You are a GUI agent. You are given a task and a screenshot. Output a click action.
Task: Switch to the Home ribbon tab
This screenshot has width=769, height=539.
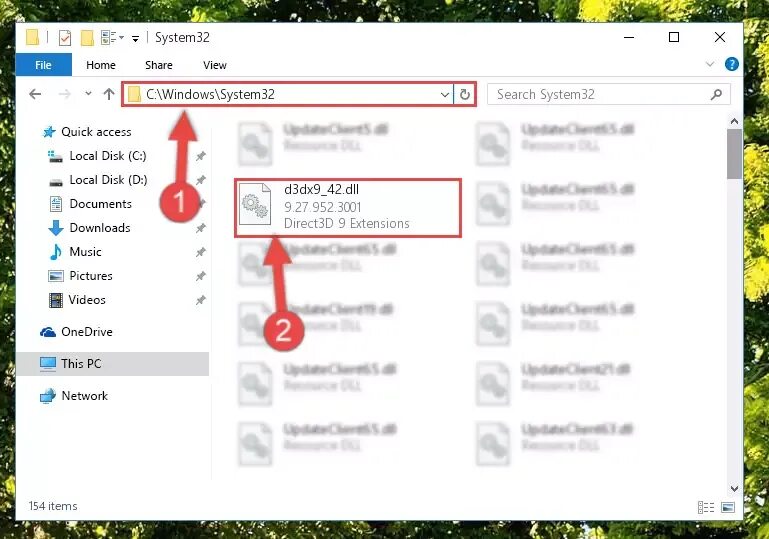(101, 65)
